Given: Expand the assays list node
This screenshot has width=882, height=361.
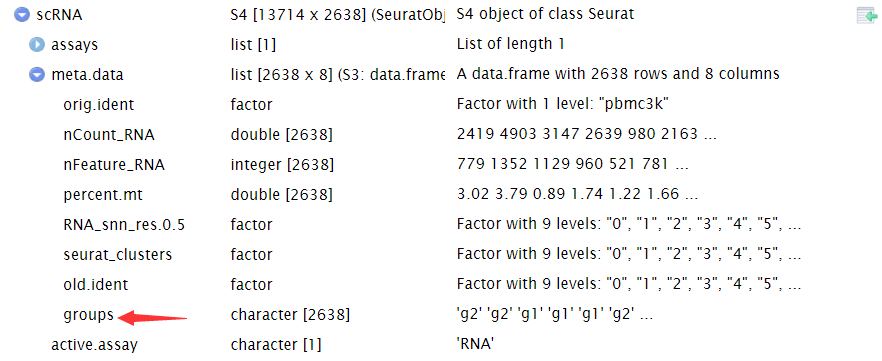Looking at the screenshot, I should (37, 44).
